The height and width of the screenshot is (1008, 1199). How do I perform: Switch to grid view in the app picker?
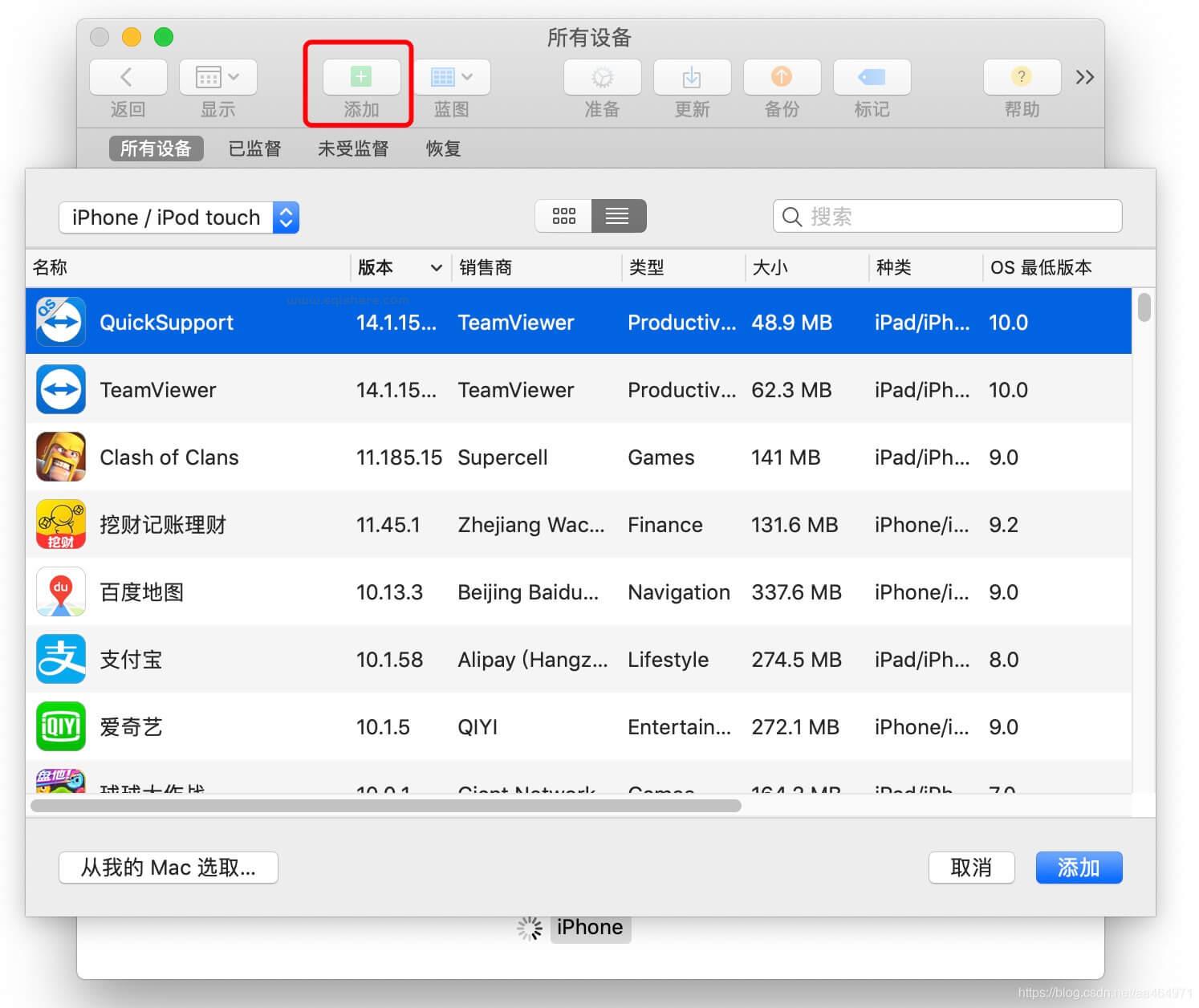pos(564,216)
